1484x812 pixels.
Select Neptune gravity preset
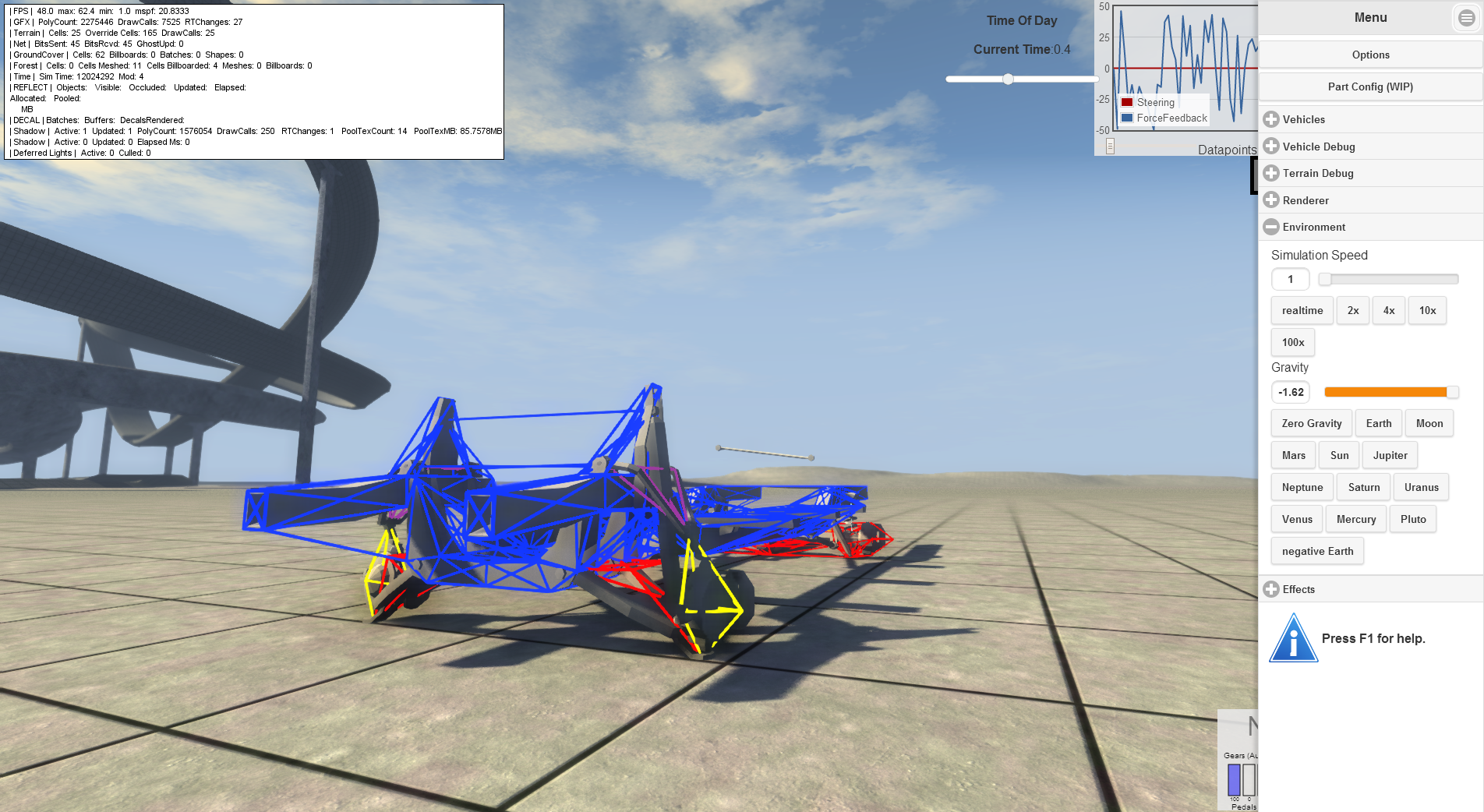point(1302,487)
